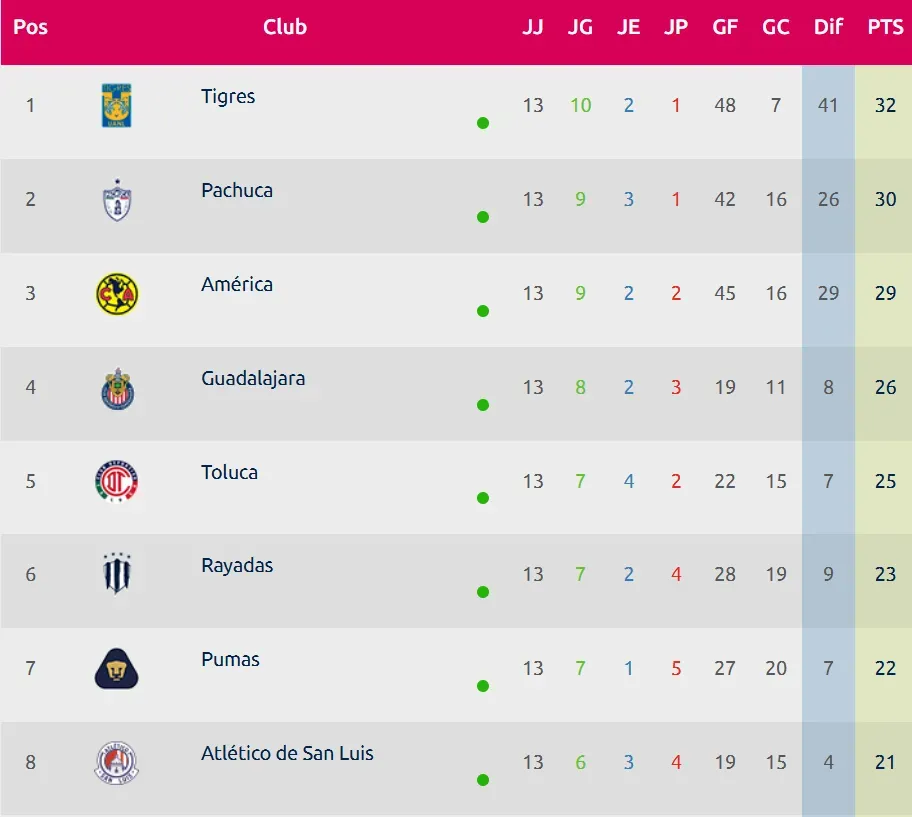Click the green status dot for Pumas
The width and height of the screenshot is (912, 817).
click(483, 686)
